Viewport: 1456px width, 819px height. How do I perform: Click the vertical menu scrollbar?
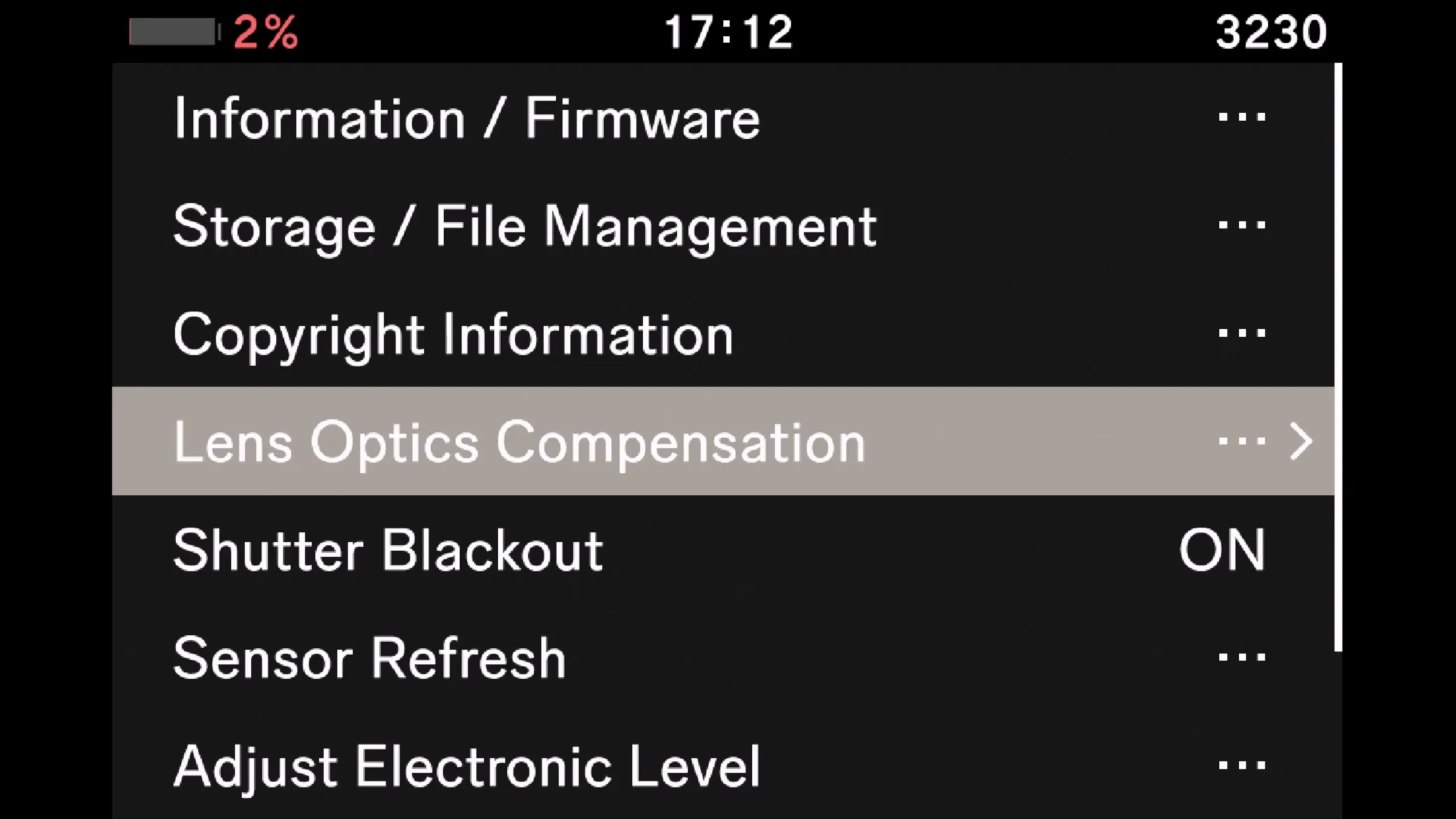(1338, 357)
